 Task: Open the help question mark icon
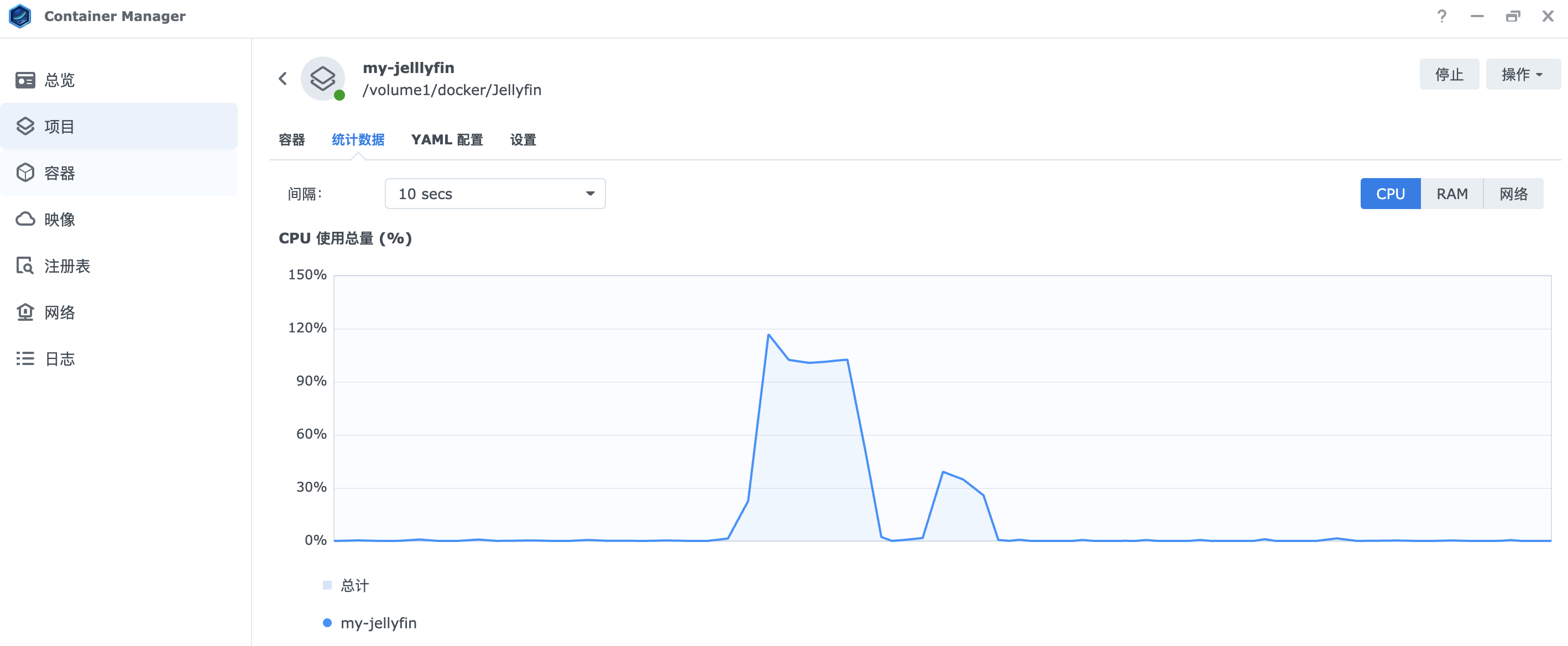pyautogui.click(x=1441, y=17)
